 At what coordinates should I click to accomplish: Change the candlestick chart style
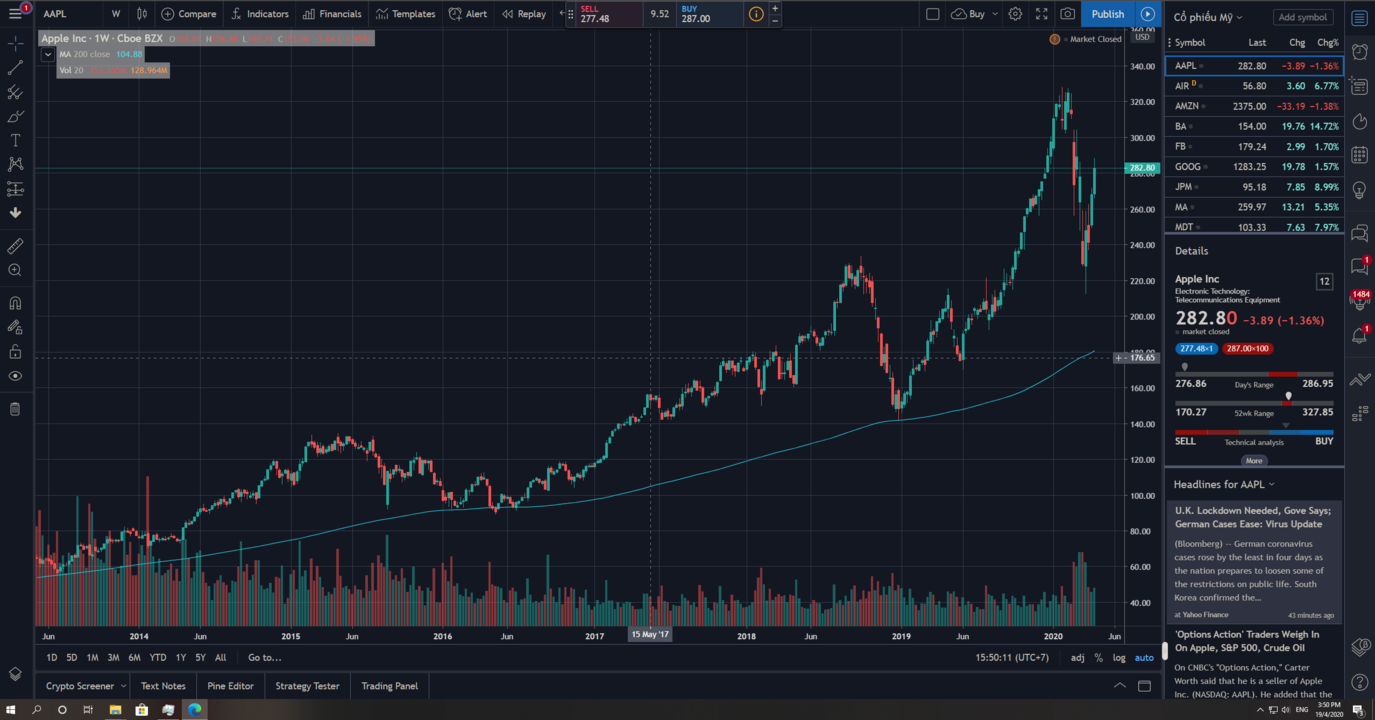(x=142, y=14)
